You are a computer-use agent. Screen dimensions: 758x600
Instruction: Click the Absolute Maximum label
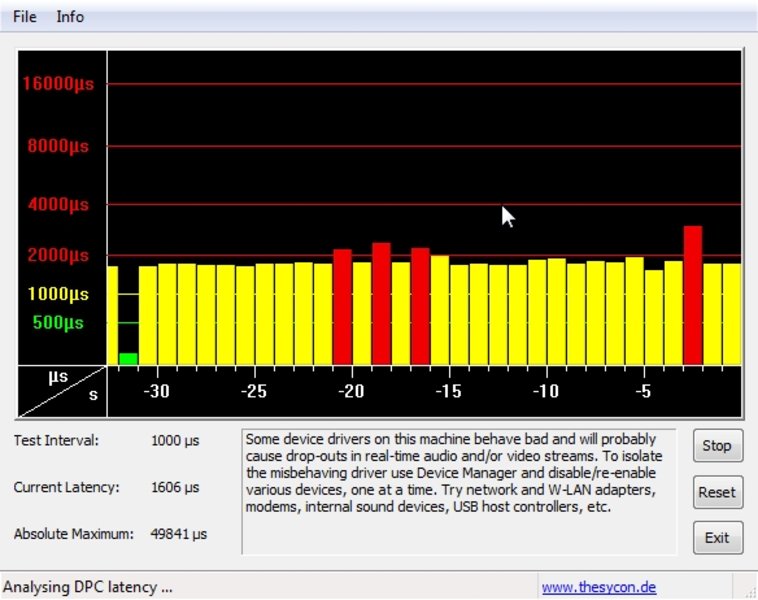tap(73, 534)
